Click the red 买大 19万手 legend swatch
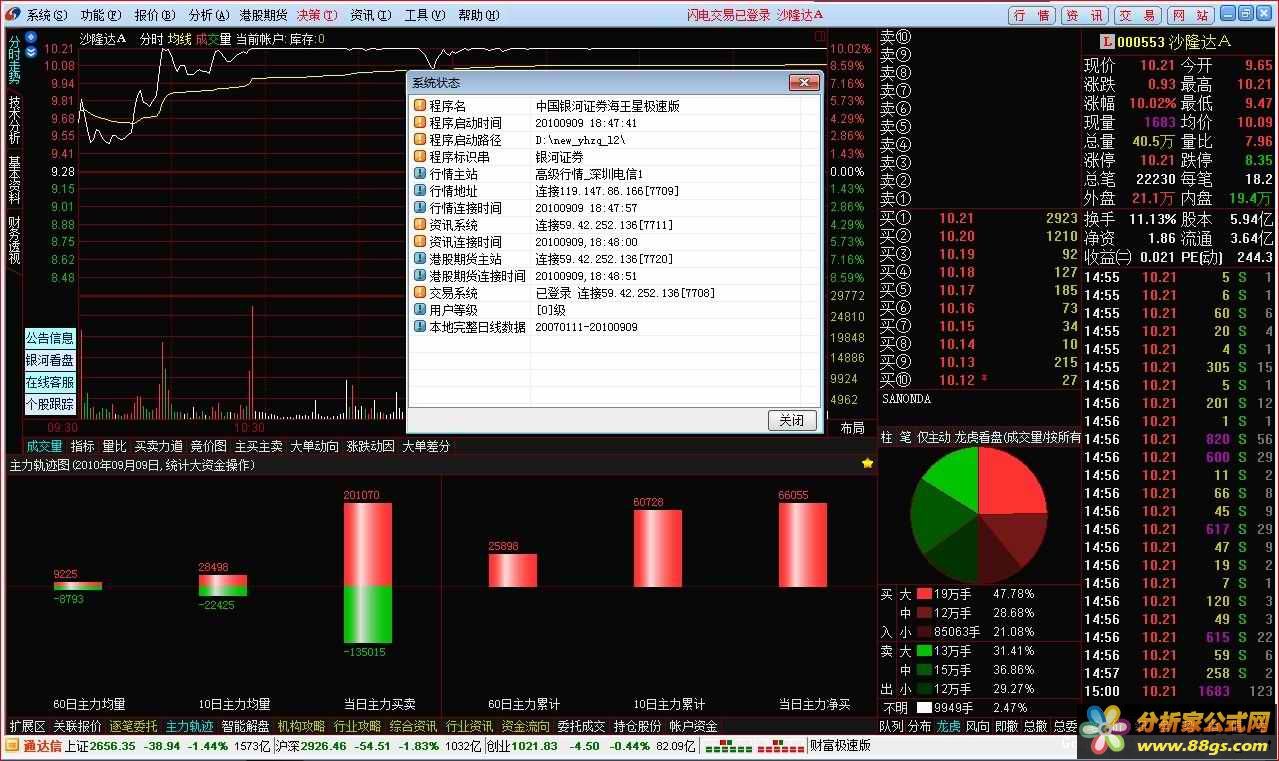1279x761 pixels. 924,594
